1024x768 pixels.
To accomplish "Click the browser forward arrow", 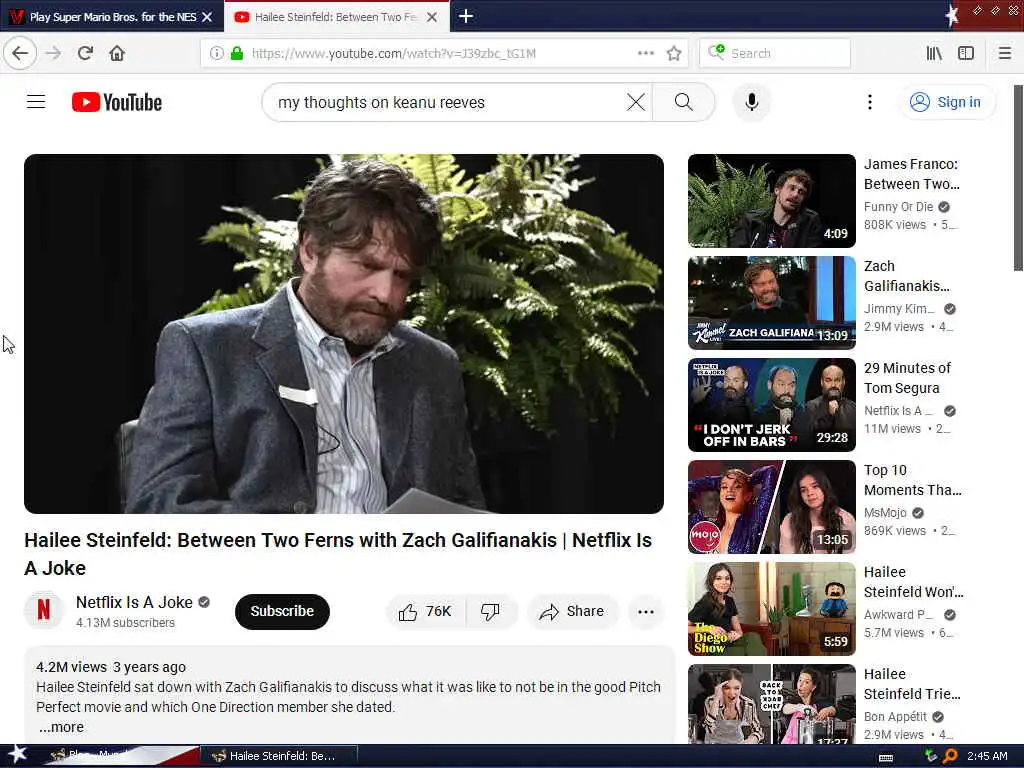I will tap(54, 53).
